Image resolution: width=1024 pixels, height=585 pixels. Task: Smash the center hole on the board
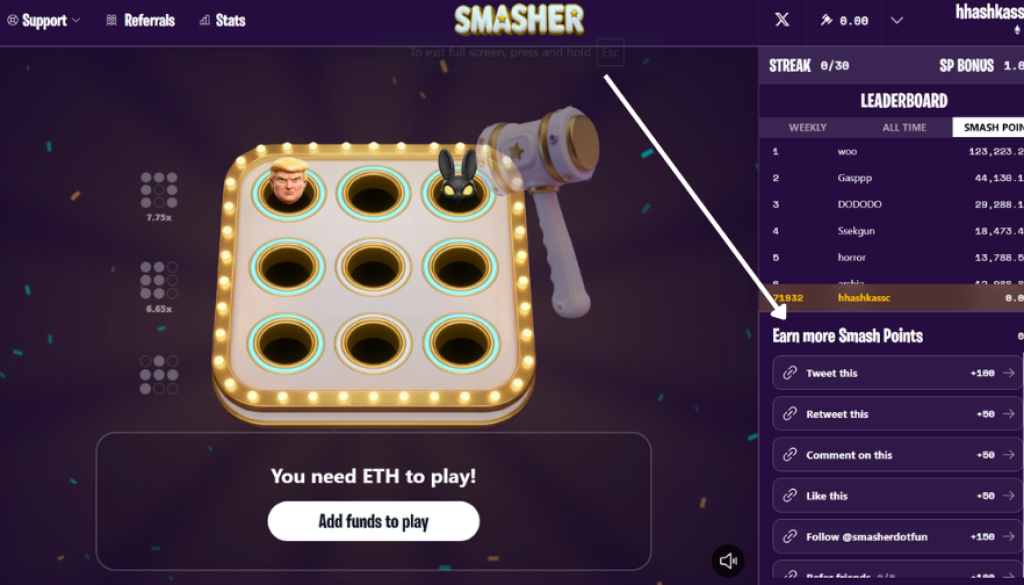(x=374, y=266)
